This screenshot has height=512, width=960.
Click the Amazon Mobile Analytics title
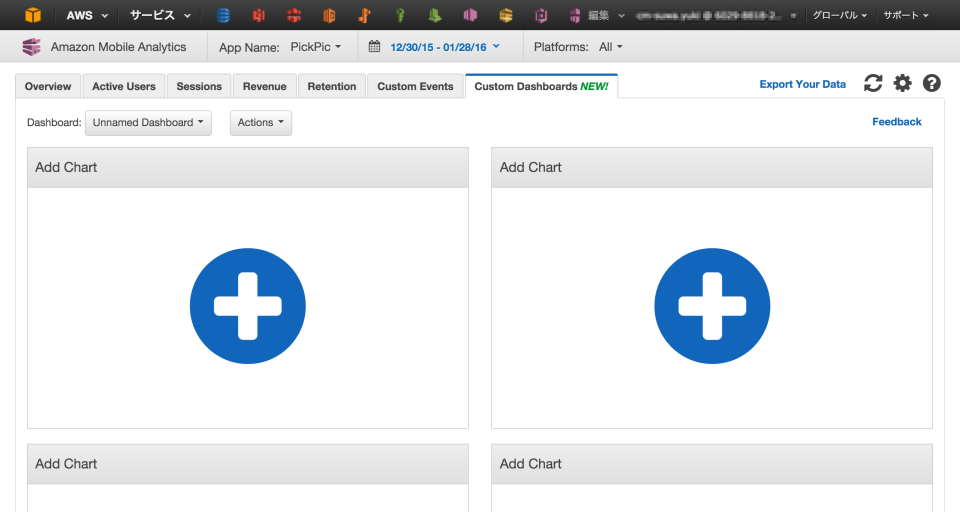click(118, 47)
